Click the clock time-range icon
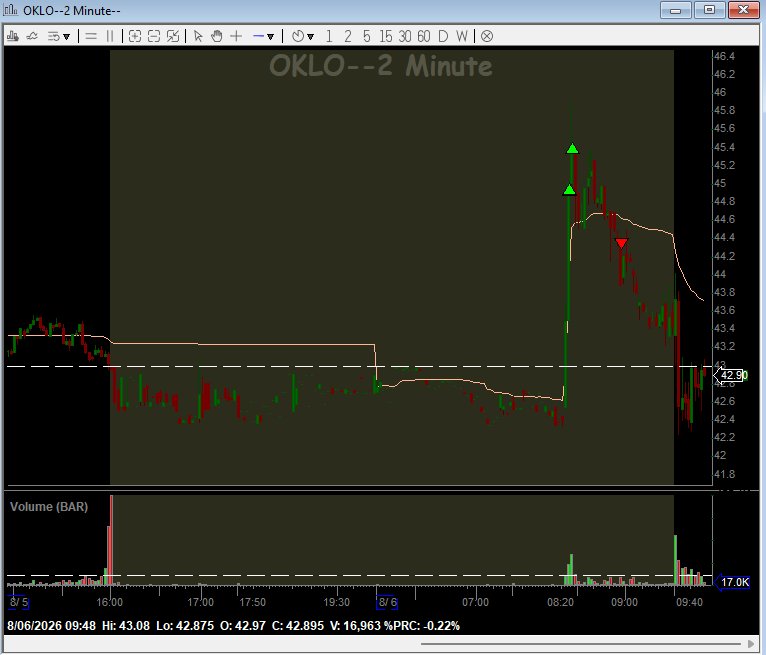 (x=298, y=36)
